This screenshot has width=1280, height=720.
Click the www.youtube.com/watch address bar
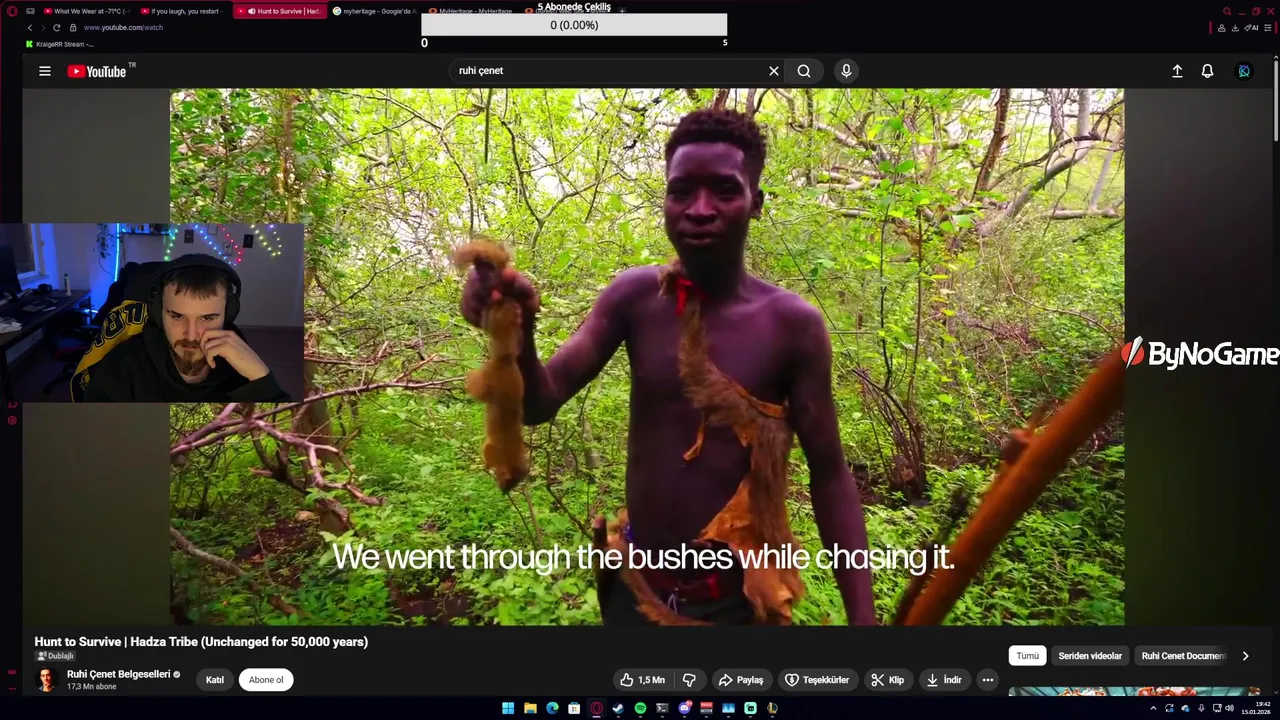pos(123,28)
